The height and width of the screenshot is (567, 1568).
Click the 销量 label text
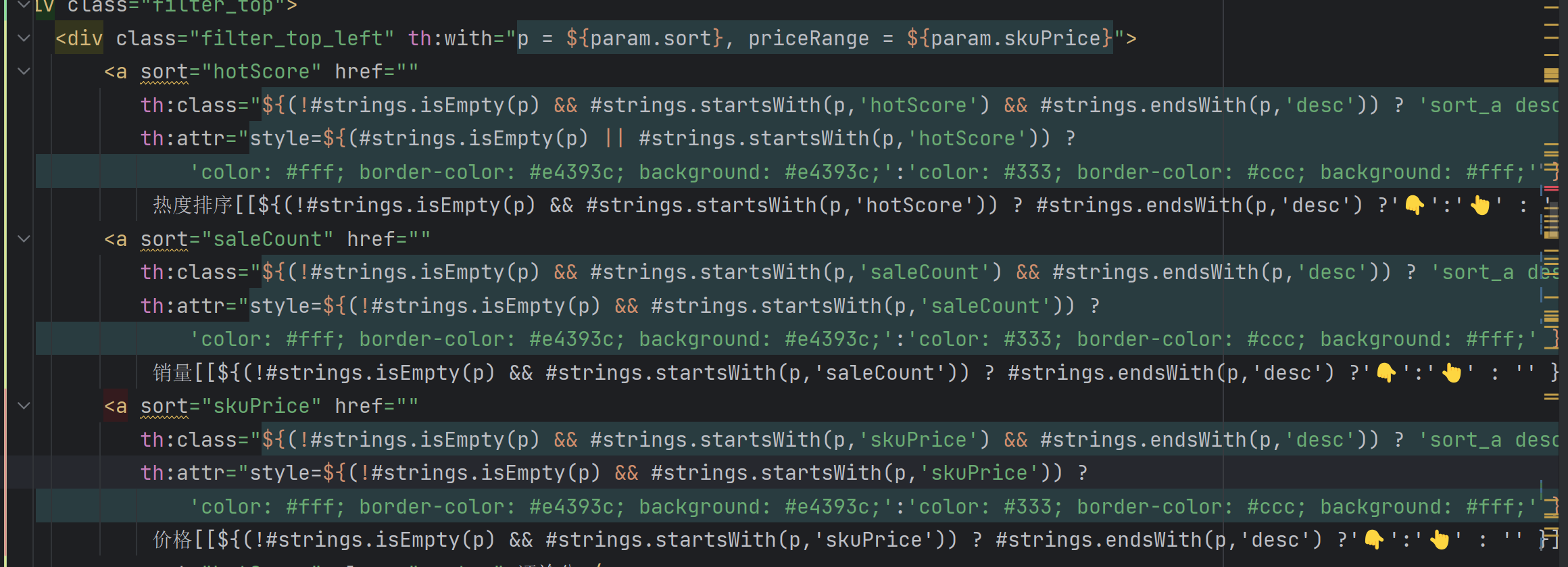tap(173, 373)
